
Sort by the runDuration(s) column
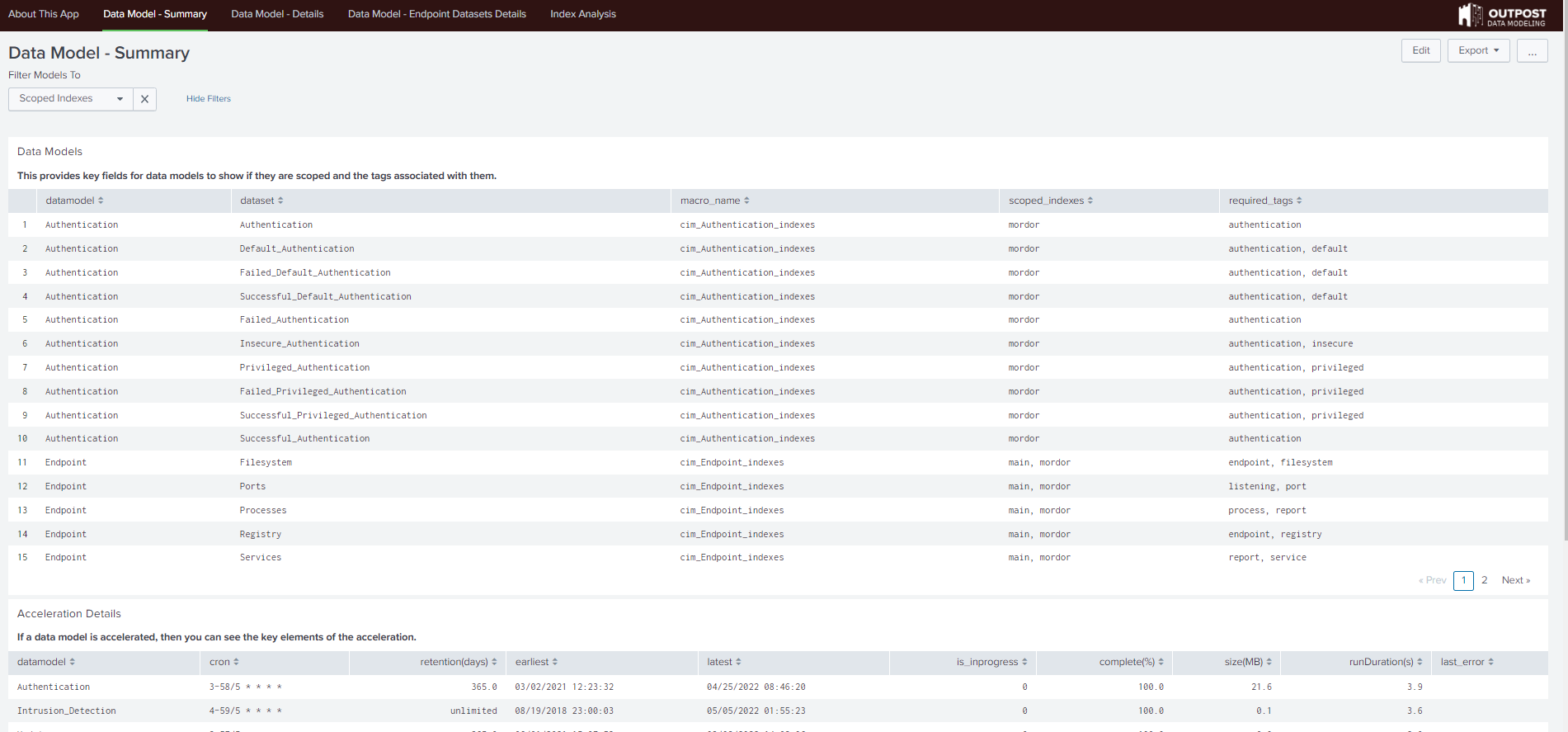[1386, 662]
